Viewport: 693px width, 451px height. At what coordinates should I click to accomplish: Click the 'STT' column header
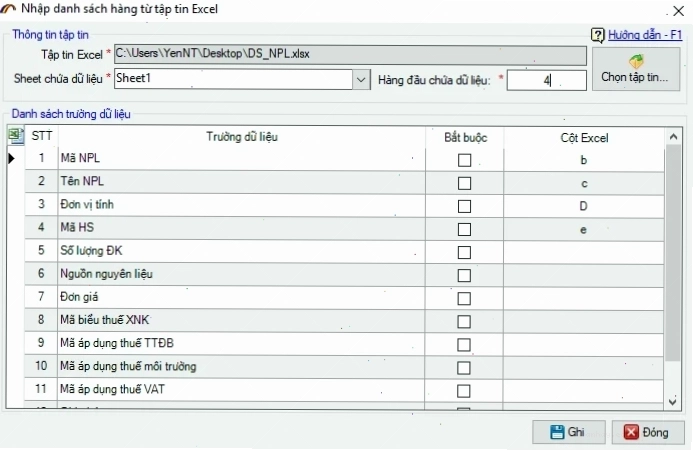point(42,136)
